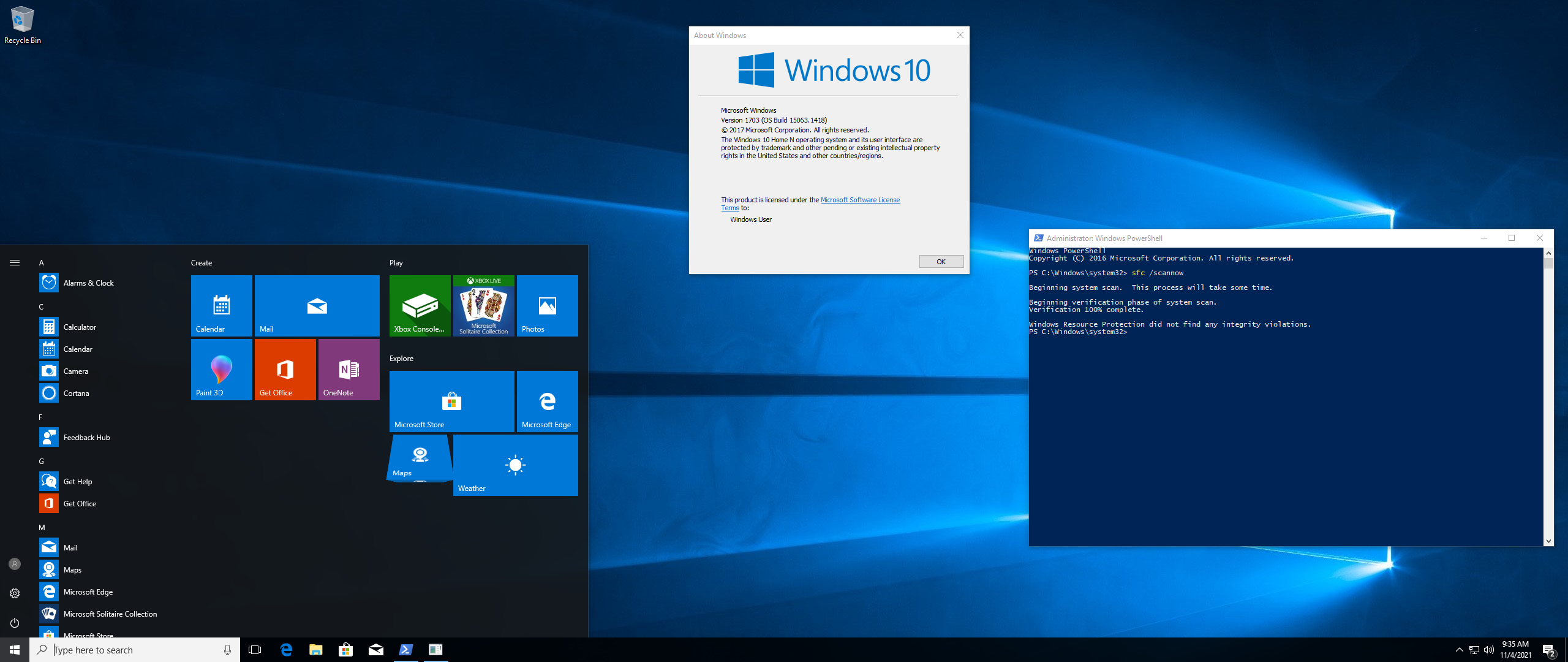Open the Recycle Bin desktop icon
This screenshot has width=1568, height=662.
point(23,25)
